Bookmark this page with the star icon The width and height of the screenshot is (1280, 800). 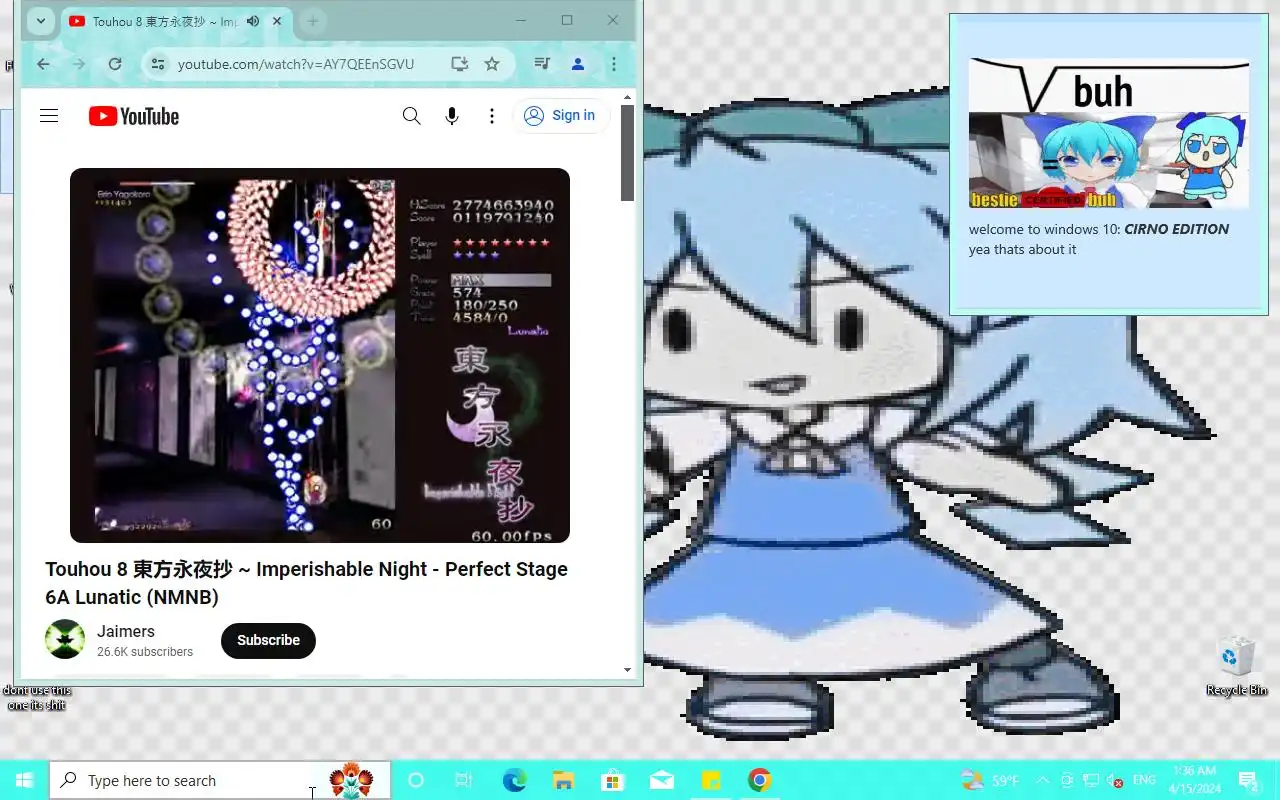tap(492, 64)
